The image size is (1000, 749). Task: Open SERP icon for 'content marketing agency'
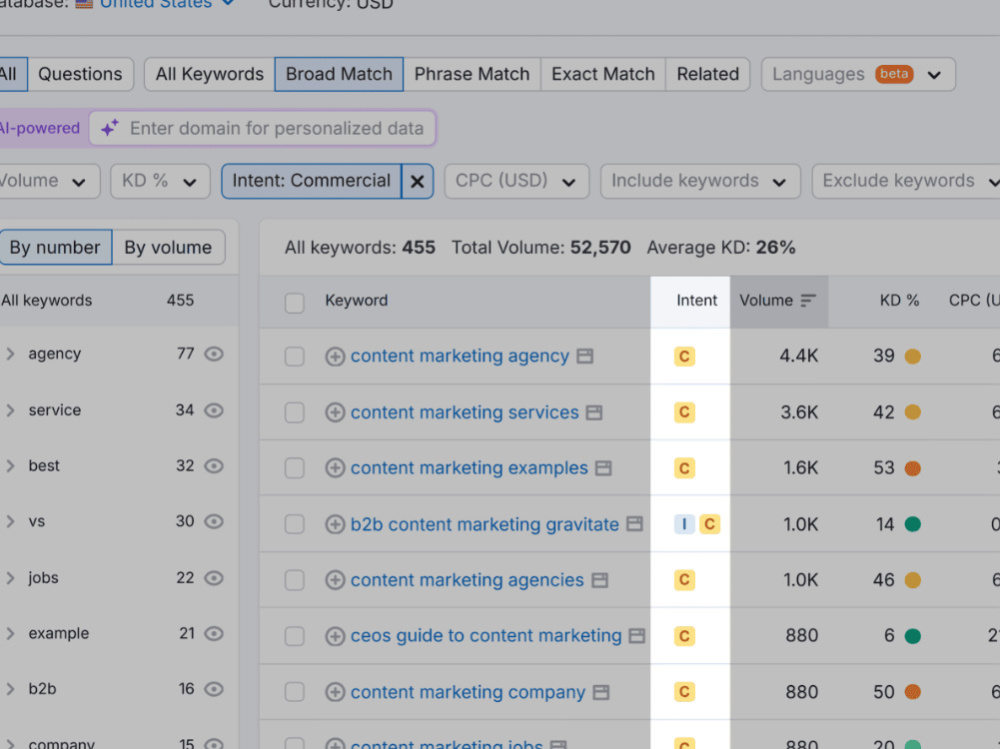[585, 356]
